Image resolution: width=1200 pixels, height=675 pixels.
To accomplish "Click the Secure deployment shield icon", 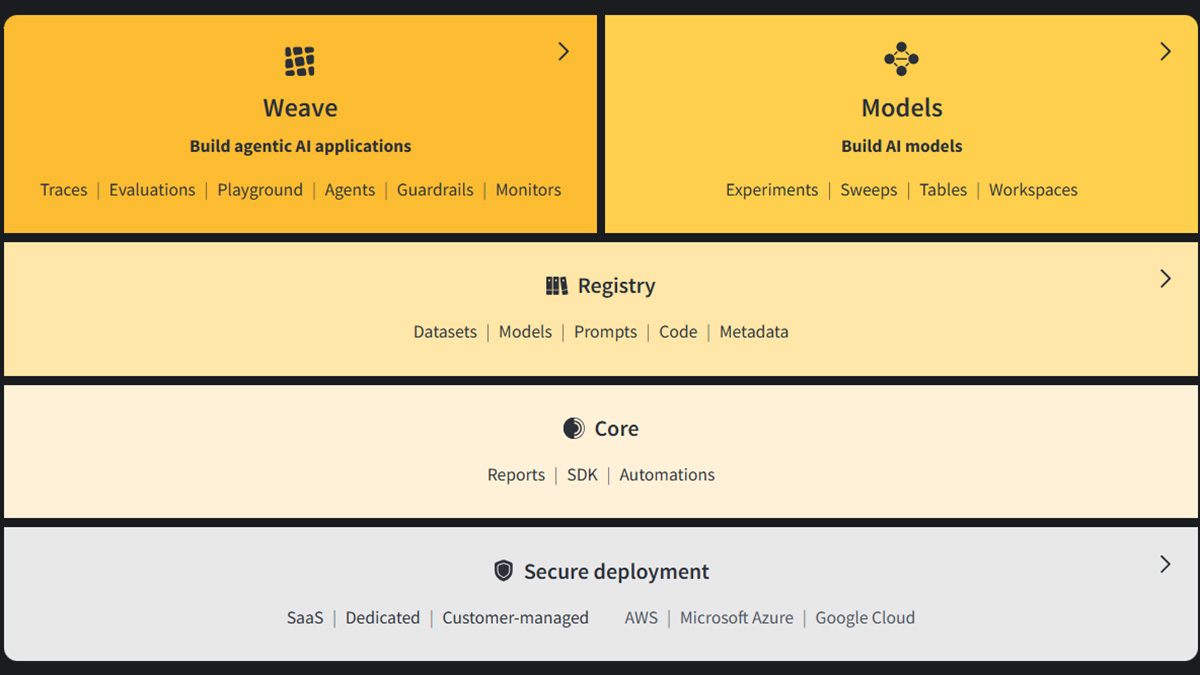I will coord(504,571).
